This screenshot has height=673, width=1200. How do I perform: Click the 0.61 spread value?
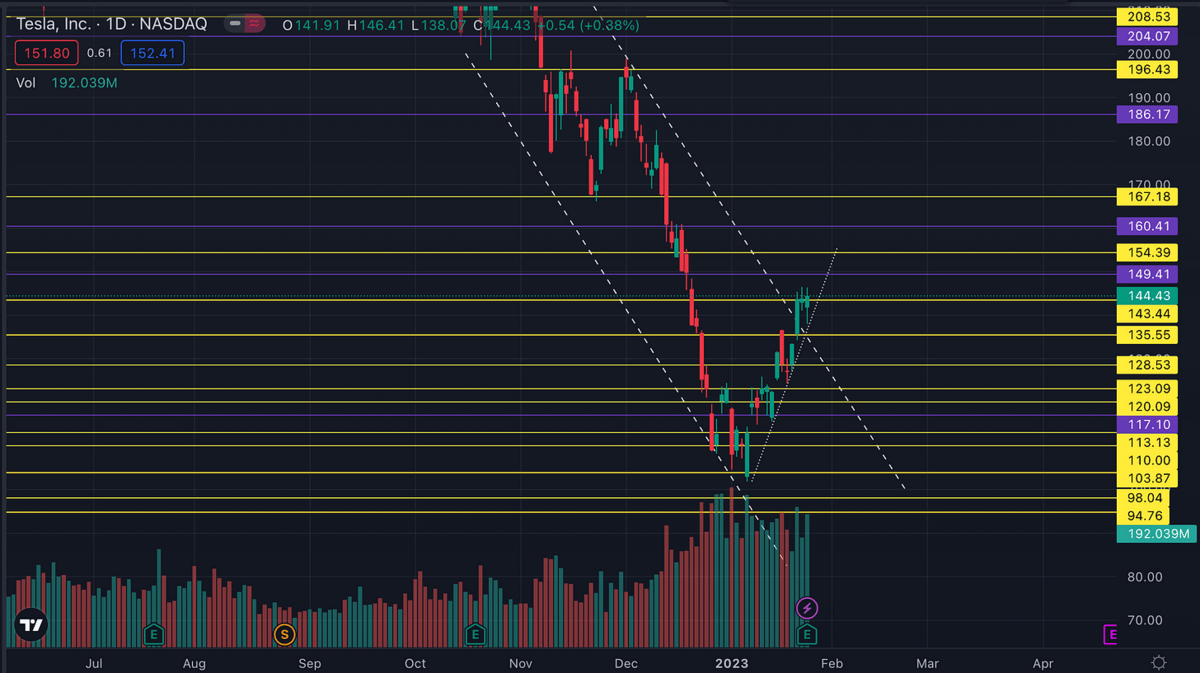pos(99,53)
